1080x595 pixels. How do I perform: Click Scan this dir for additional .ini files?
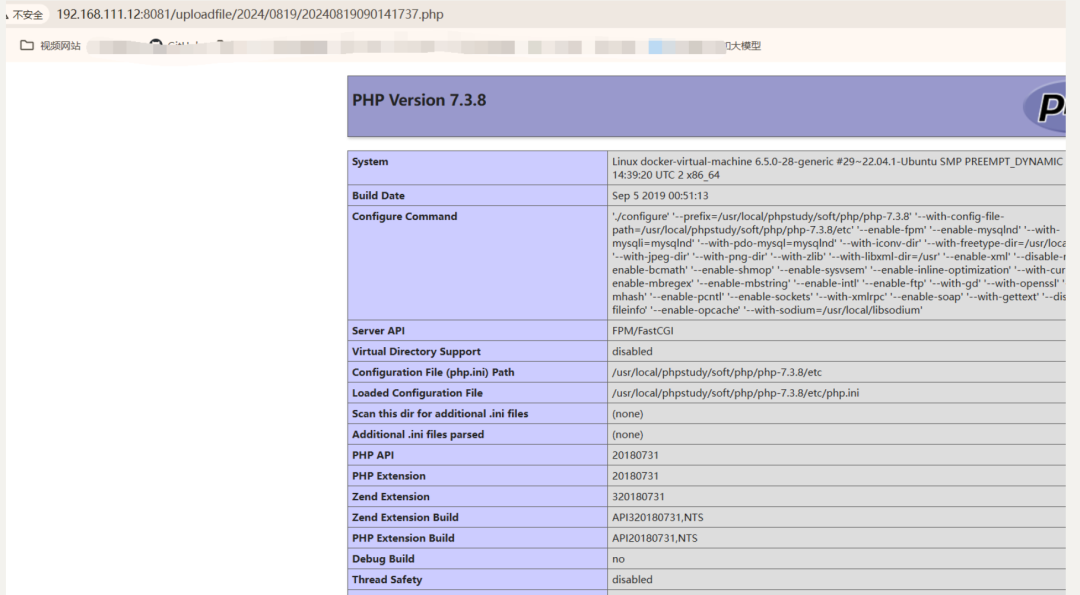click(440, 413)
